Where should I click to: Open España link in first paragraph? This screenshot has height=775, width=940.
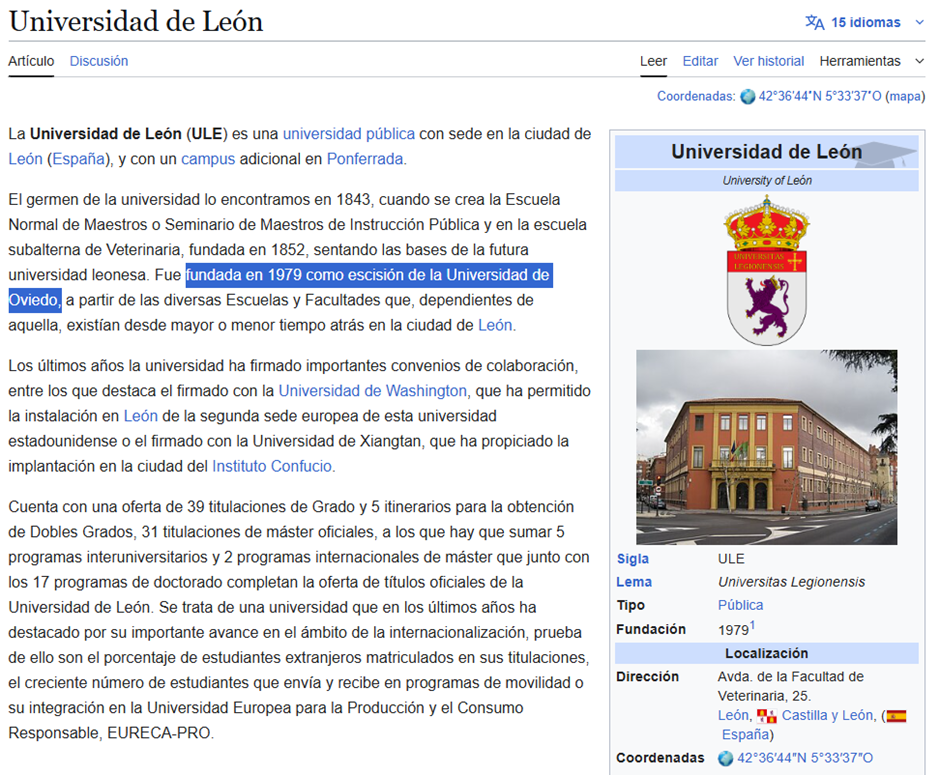coord(79,159)
